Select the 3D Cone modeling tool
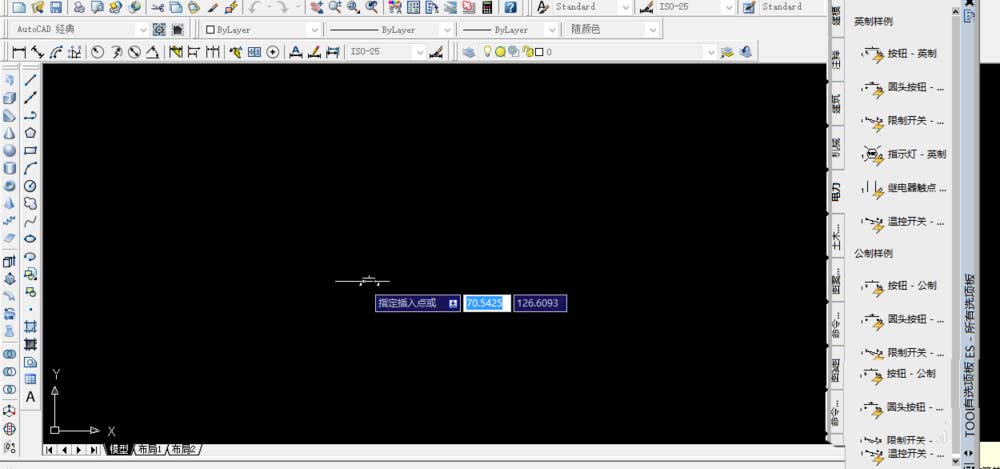 [x=10, y=133]
